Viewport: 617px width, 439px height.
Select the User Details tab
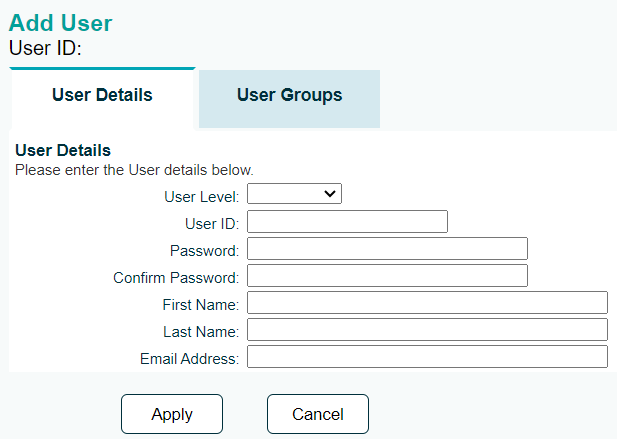pos(102,98)
